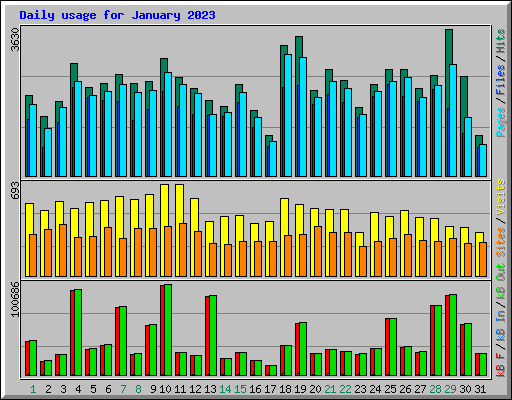The width and height of the screenshot is (512, 400).
Task: Select day 25 on the x-axis
Action: (390, 389)
